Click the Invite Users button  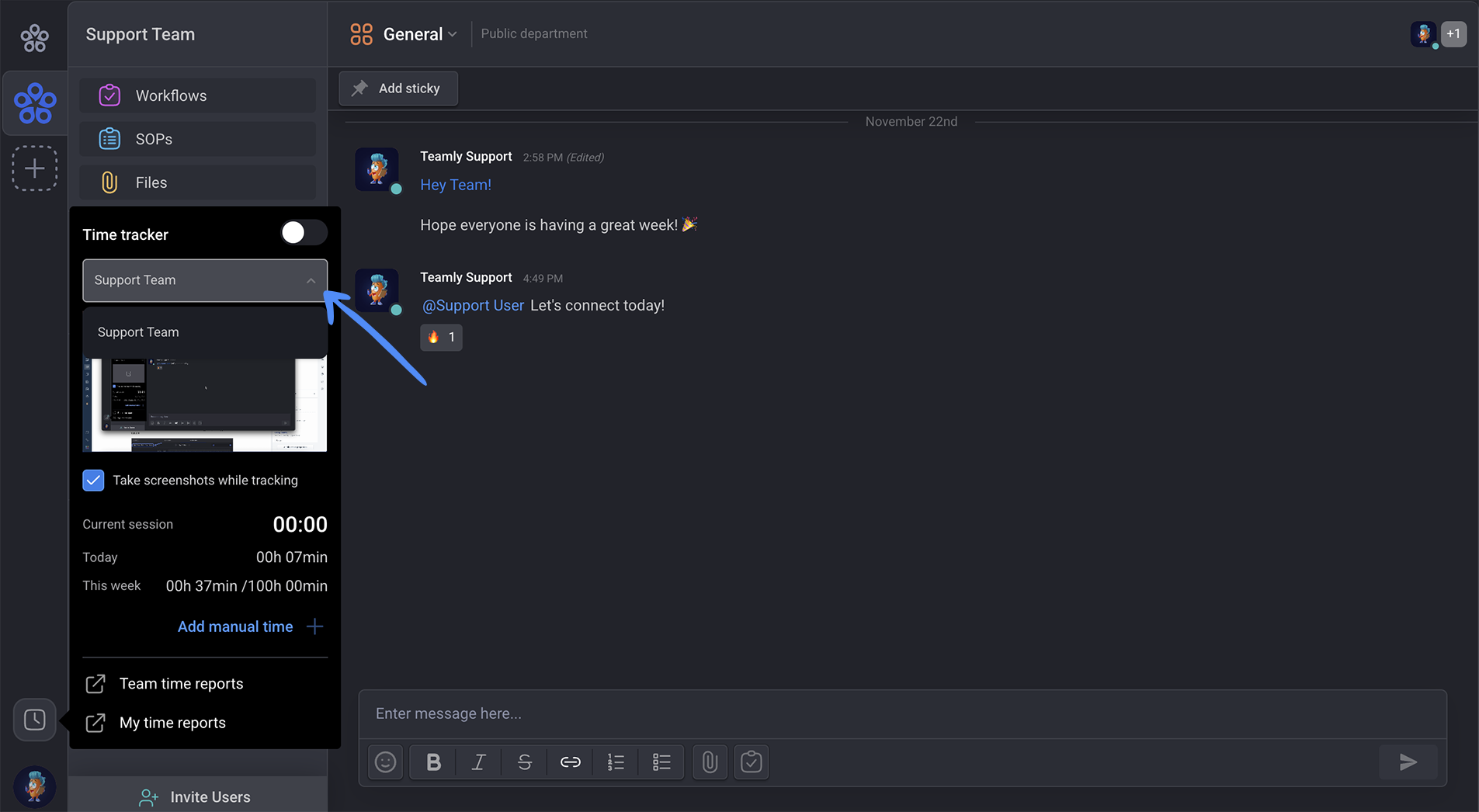tap(197, 796)
